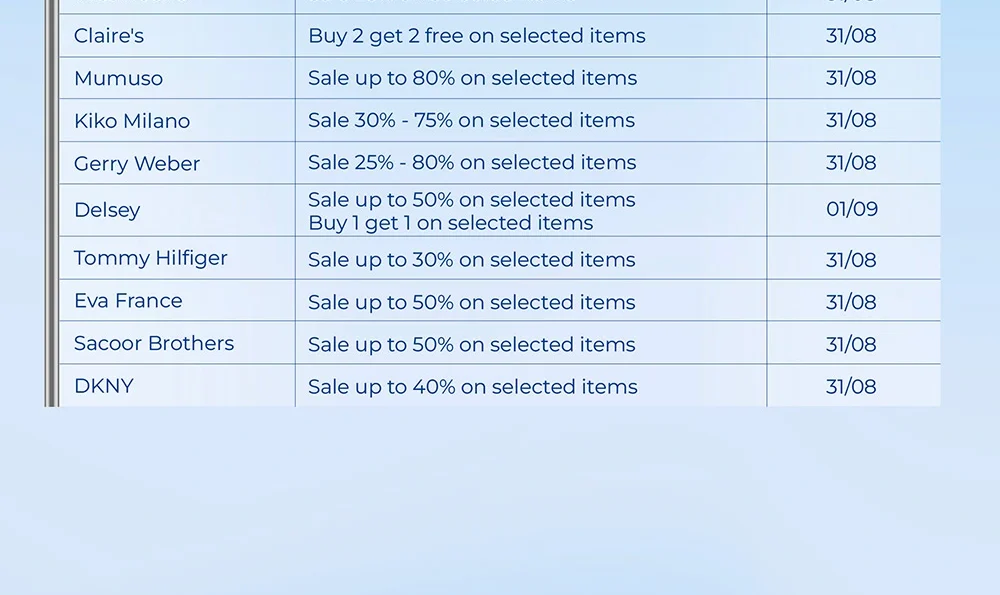Click the Eva France brand name
The width and height of the screenshot is (1000, 595).
coord(128,301)
